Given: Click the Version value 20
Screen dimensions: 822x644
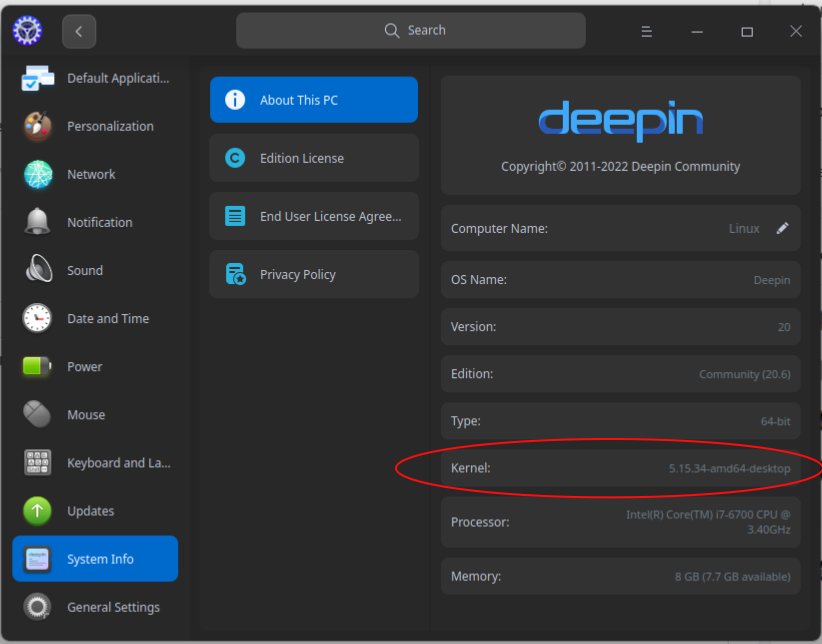Looking at the screenshot, I should pyautogui.click(x=784, y=327).
